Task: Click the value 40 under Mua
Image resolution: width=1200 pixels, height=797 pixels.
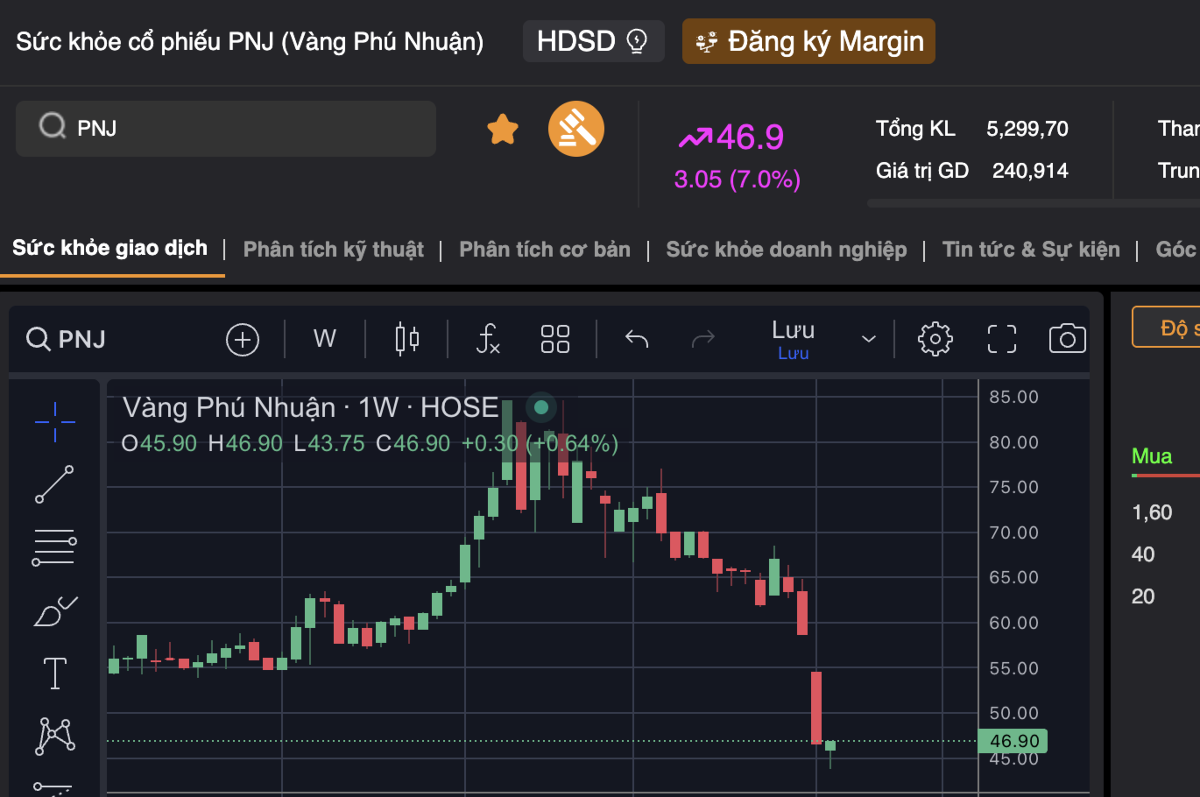Action: (x=1143, y=555)
